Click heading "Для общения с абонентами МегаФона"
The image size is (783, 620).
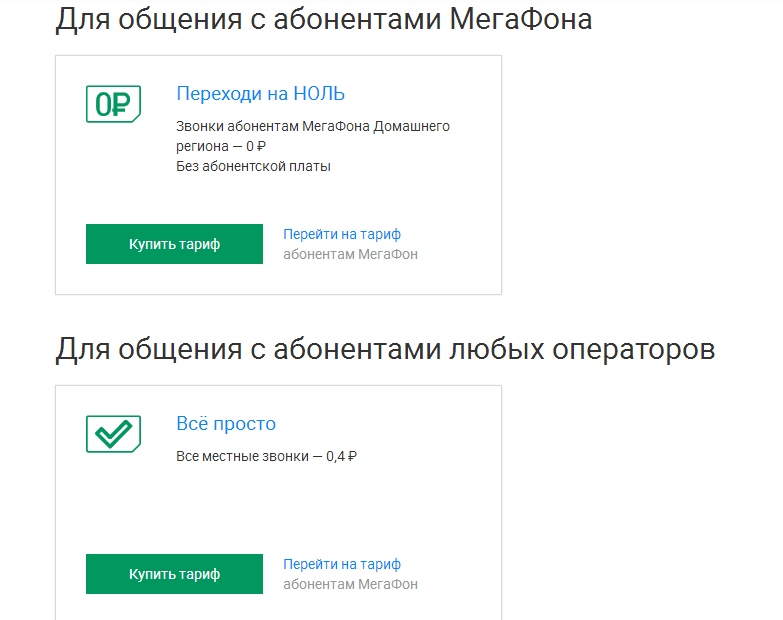point(323,20)
